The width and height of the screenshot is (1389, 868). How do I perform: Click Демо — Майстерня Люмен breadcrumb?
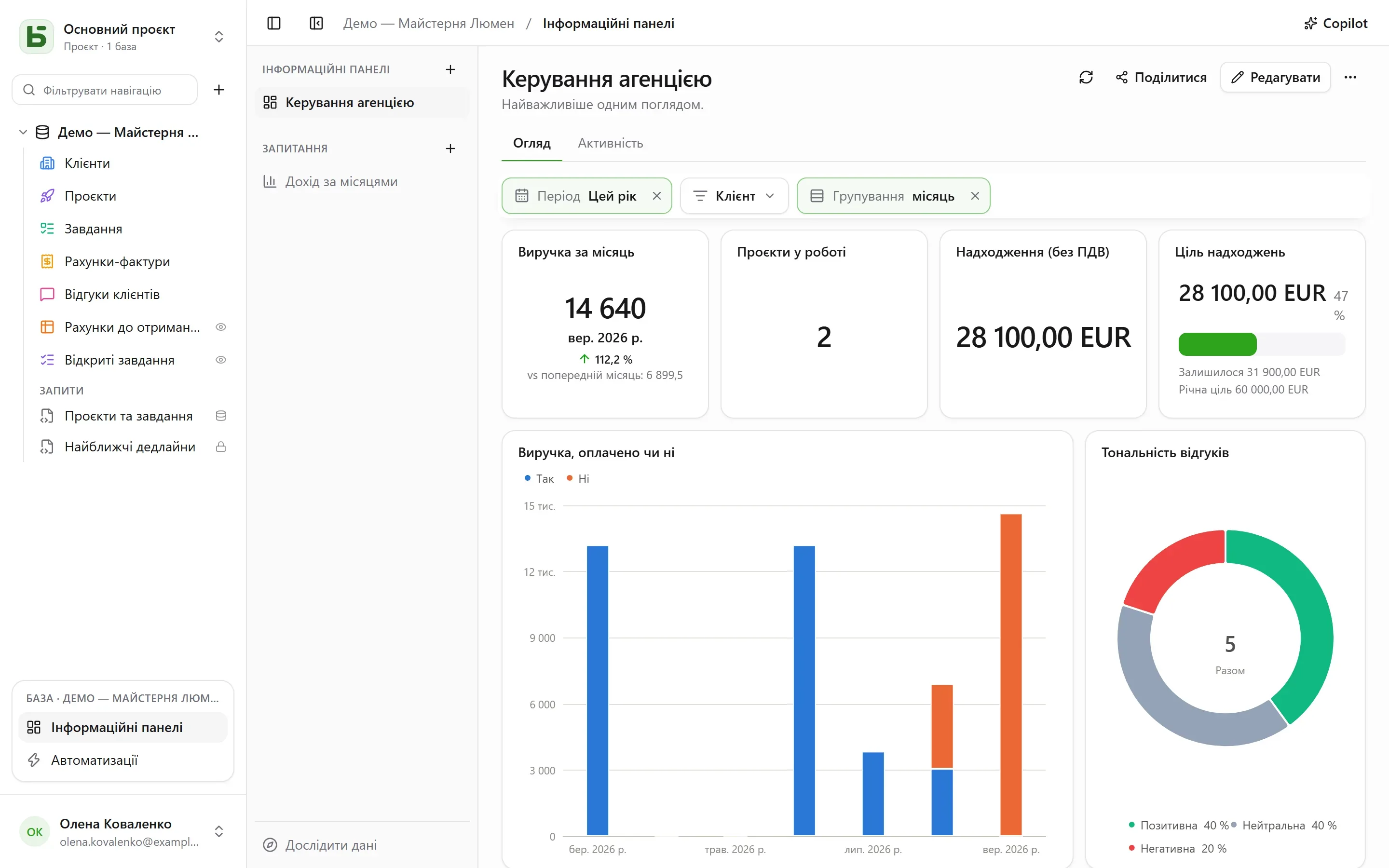pos(428,24)
